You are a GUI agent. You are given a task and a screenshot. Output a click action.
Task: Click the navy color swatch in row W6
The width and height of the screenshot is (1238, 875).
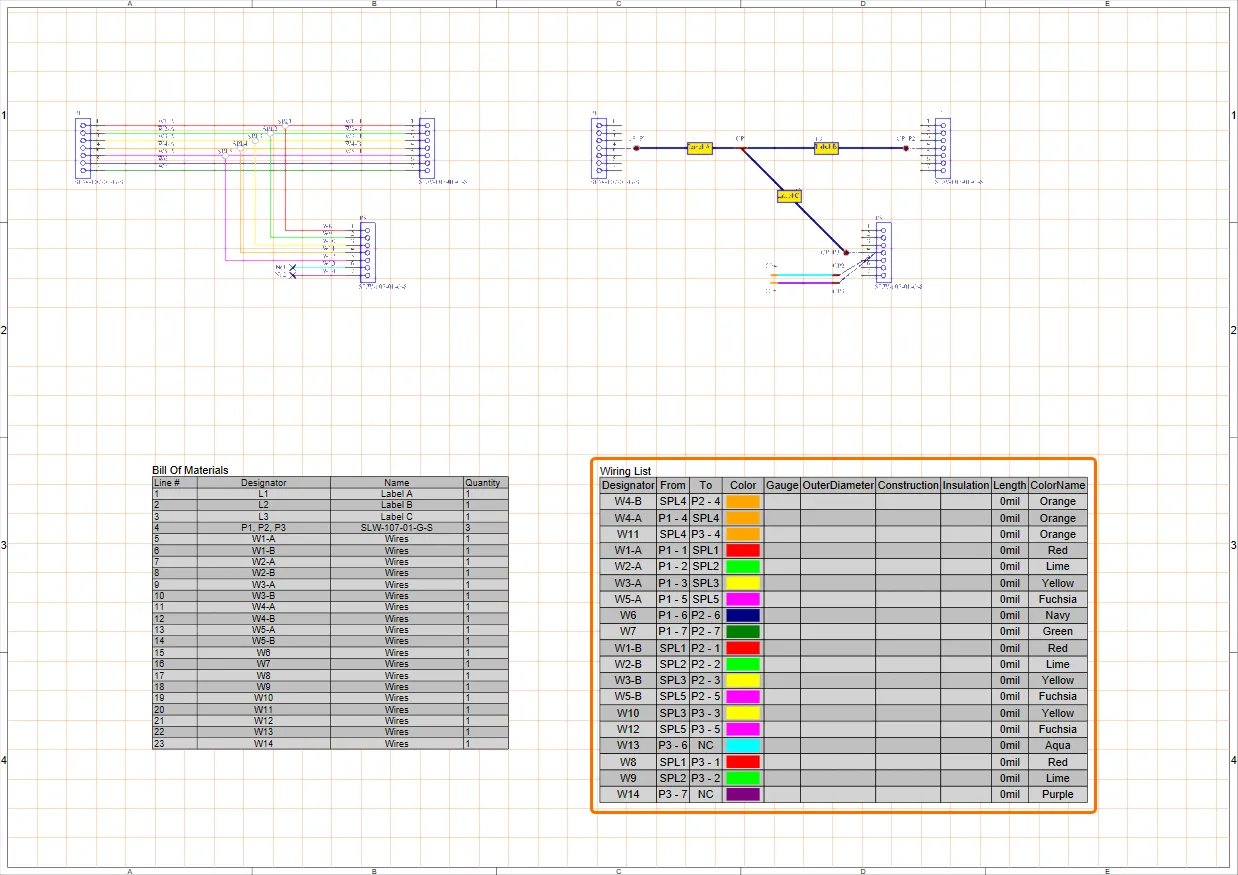point(743,615)
